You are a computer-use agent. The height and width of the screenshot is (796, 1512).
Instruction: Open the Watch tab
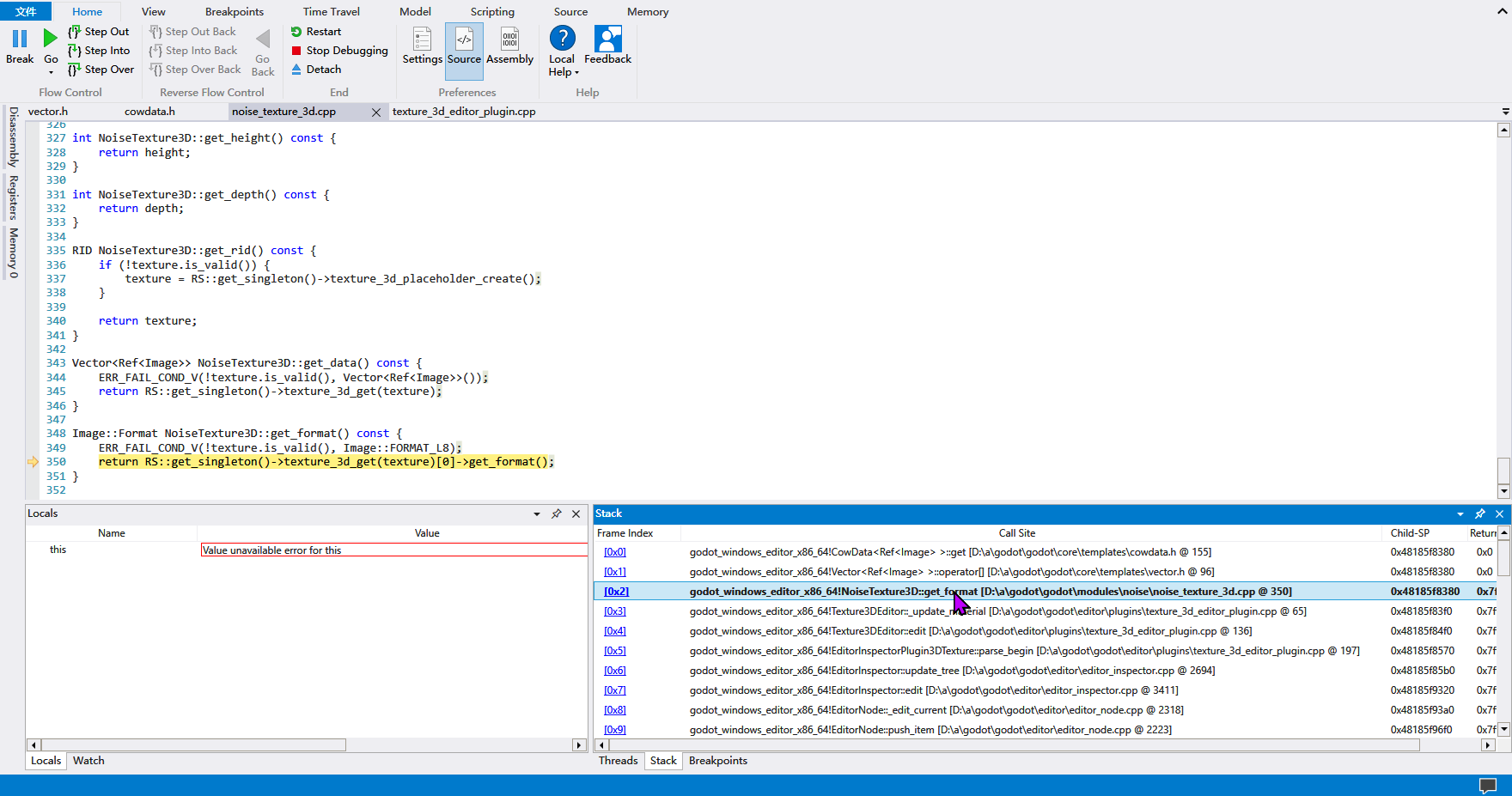point(88,760)
